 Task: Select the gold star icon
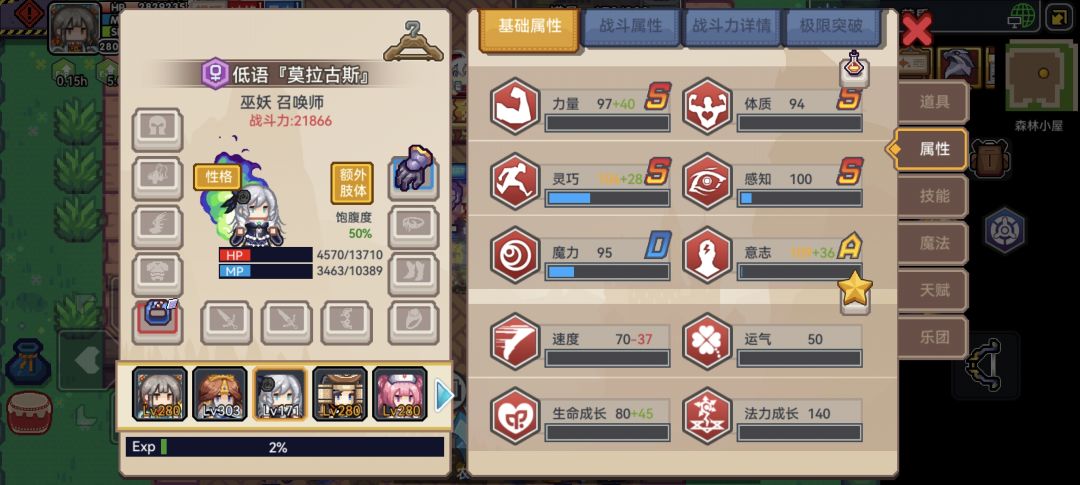point(855,289)
